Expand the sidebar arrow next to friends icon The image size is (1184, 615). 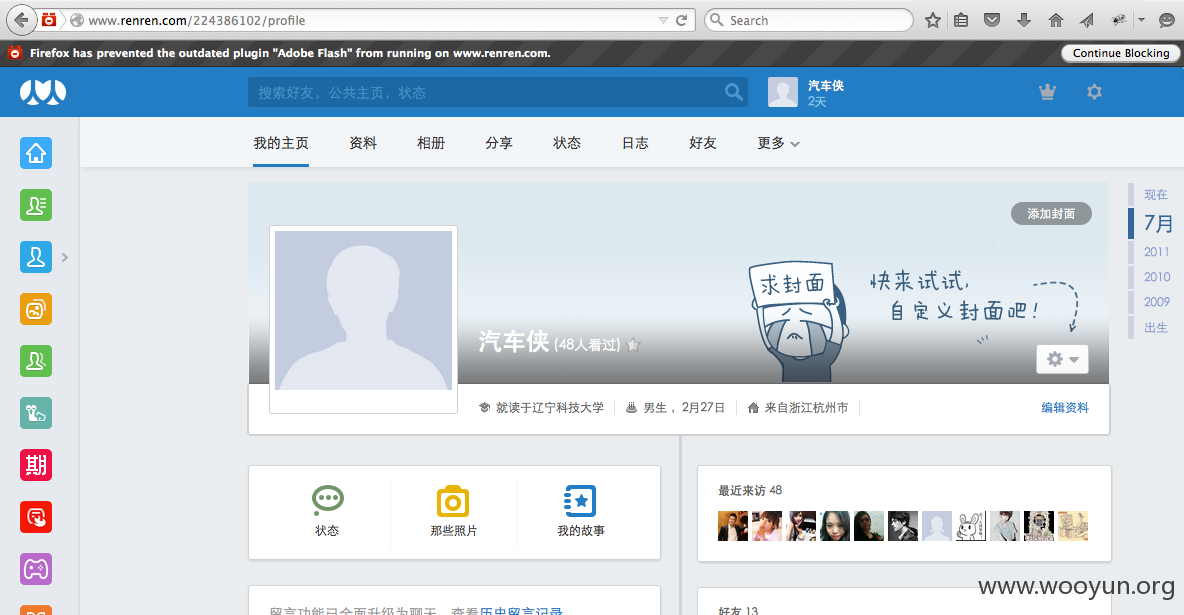(x=65, y=258)
